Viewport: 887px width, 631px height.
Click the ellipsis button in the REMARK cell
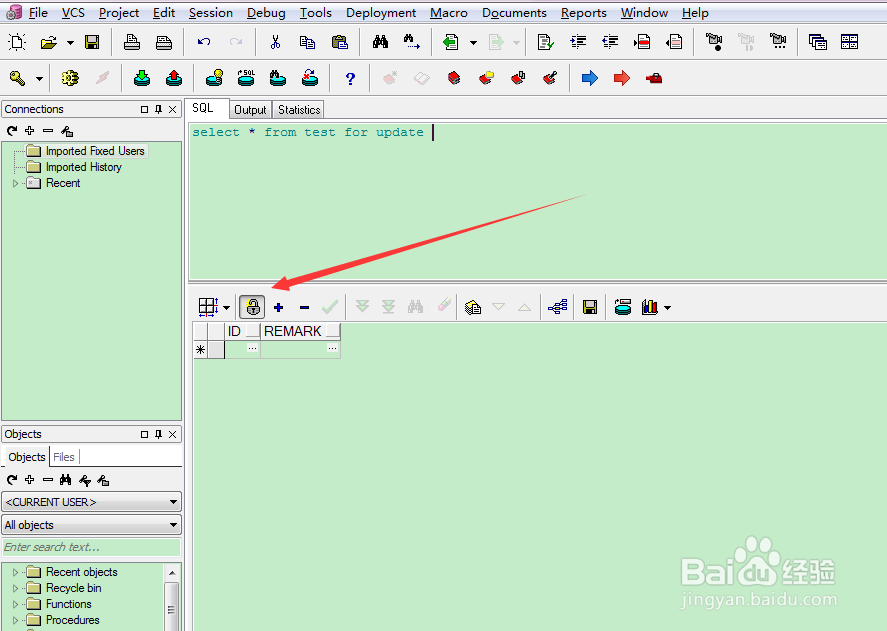(332, 348)
